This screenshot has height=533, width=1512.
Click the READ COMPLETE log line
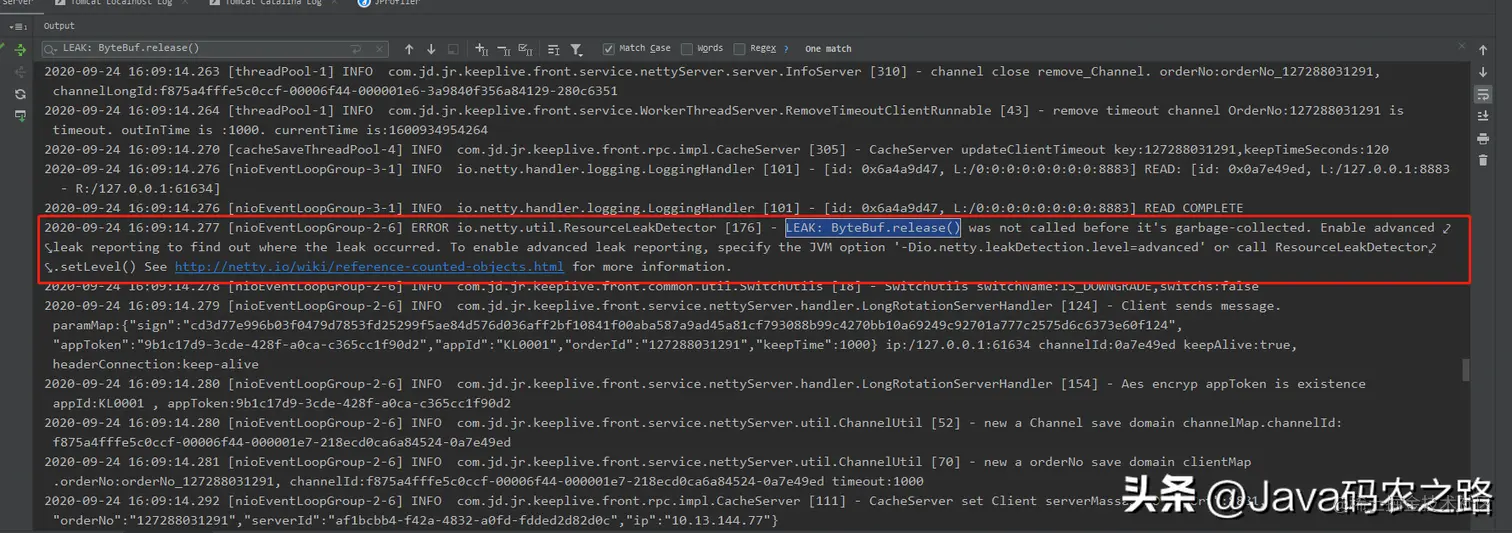(x=644, y=208)
